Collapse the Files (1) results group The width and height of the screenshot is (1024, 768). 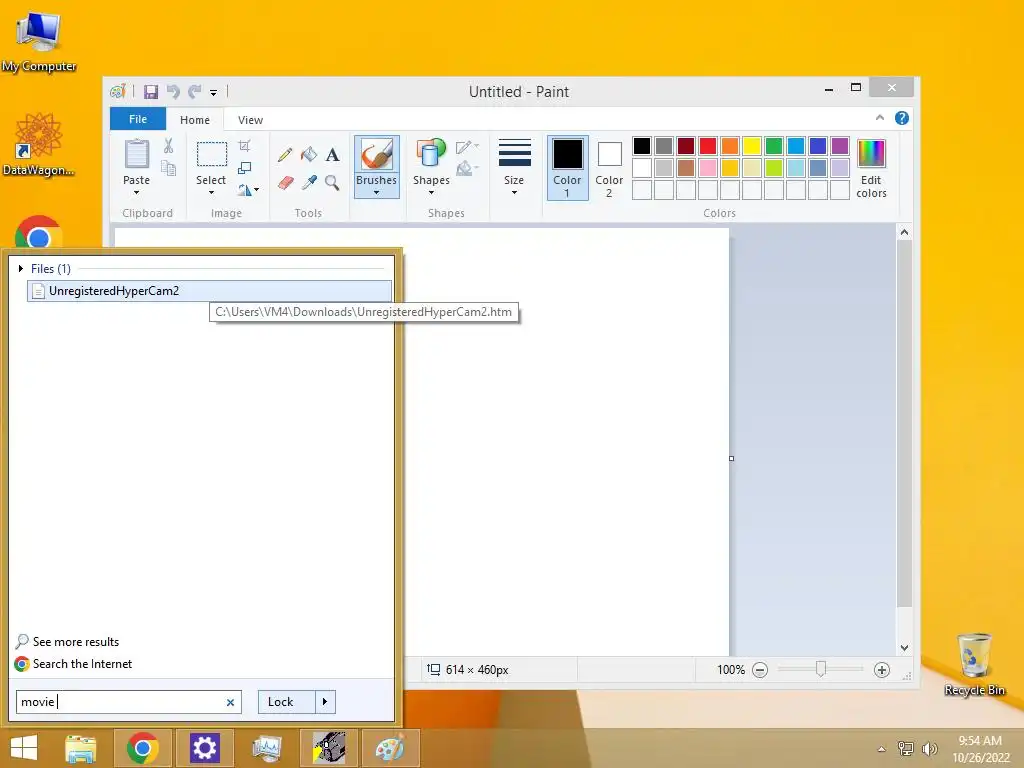21,268
